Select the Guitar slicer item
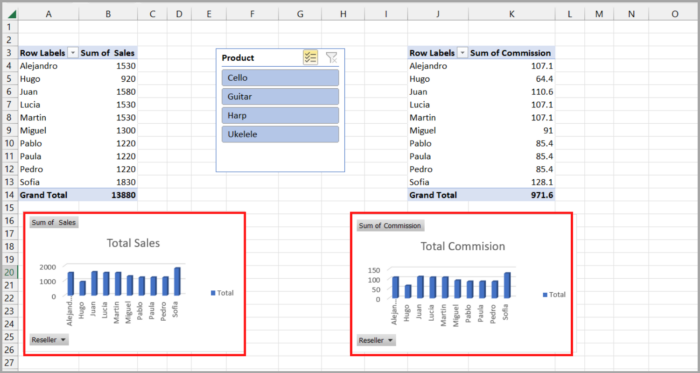Screen dimensions: 700x373 [280, 96]
